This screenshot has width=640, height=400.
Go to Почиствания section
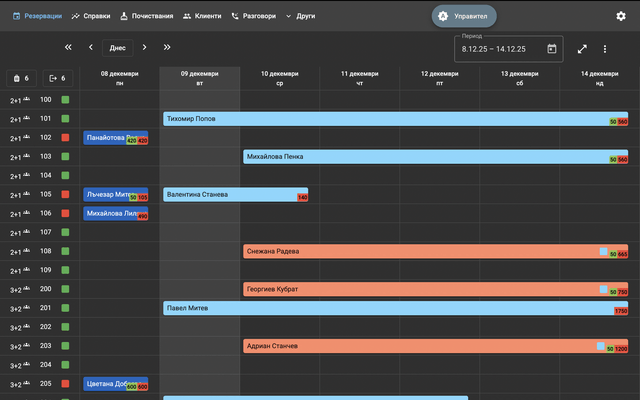[146, 16]
